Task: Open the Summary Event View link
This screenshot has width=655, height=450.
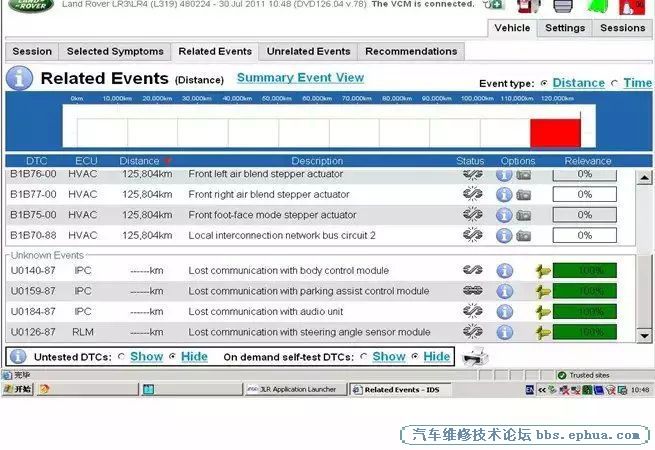Action: coord(300,78)
